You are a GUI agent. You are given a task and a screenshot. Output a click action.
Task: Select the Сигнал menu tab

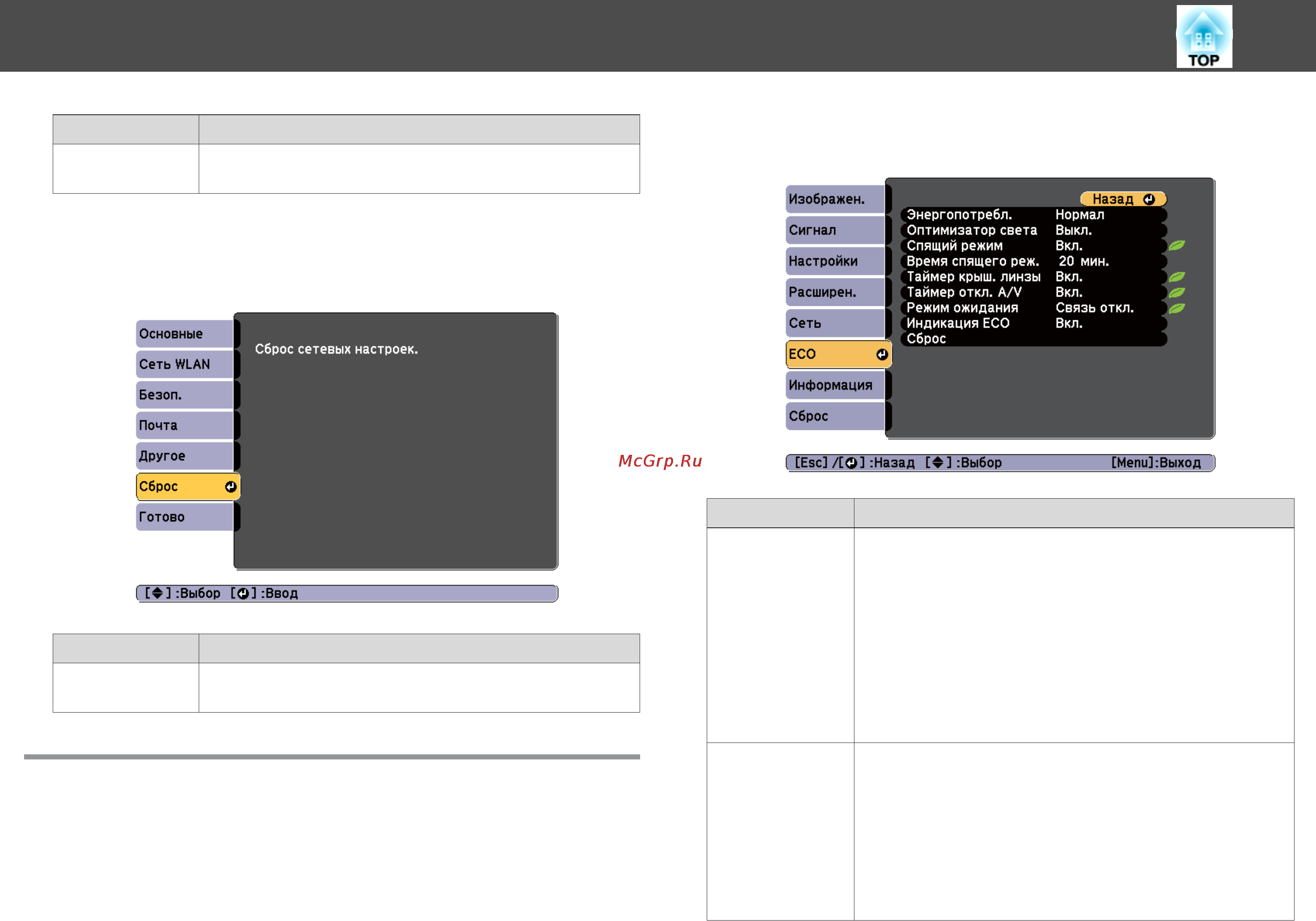pyautogui.click(x=836, y=230)
